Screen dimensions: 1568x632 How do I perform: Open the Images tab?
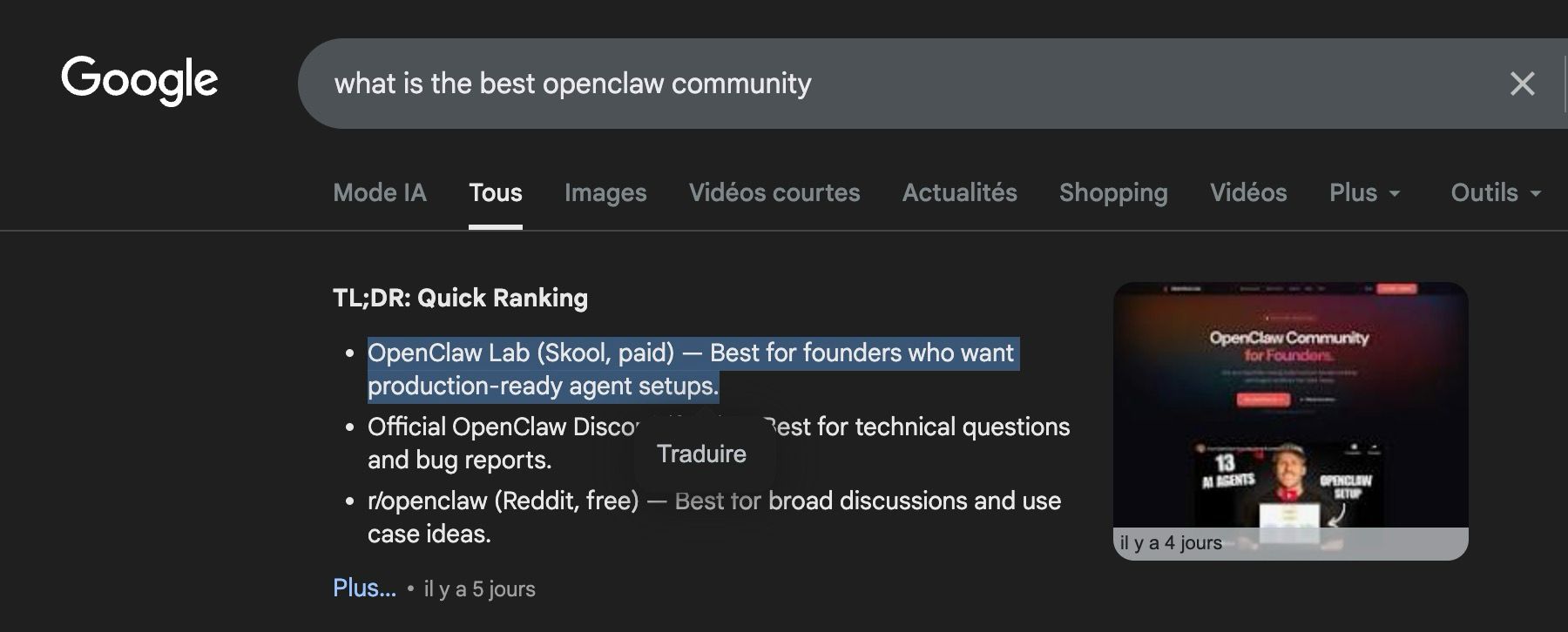pyautogui.click(x=605, y=192)
